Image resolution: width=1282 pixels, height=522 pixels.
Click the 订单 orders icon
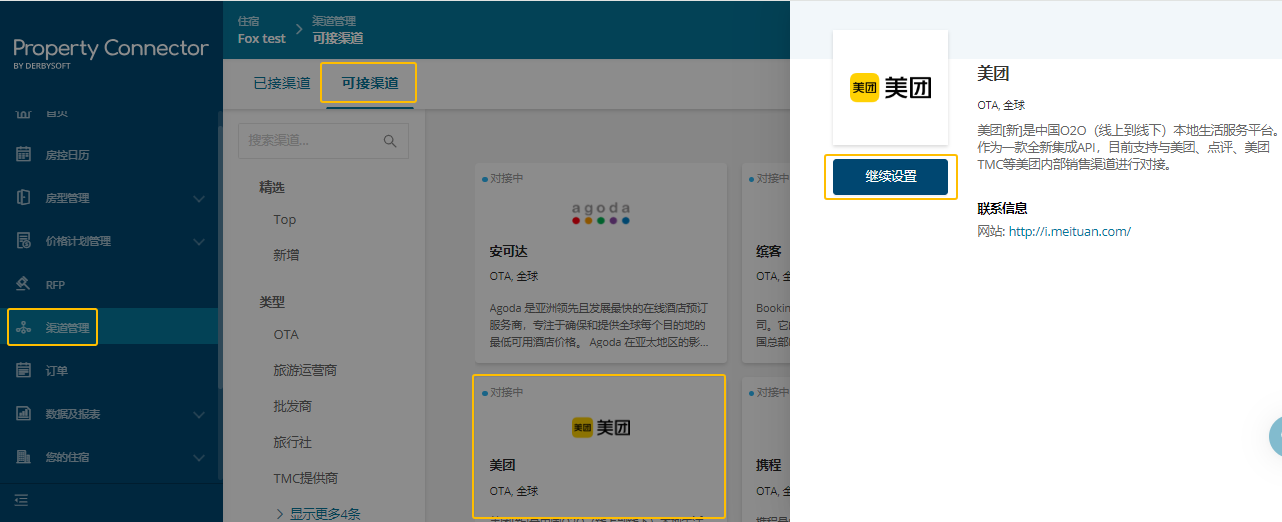click(x=24, y=370)
